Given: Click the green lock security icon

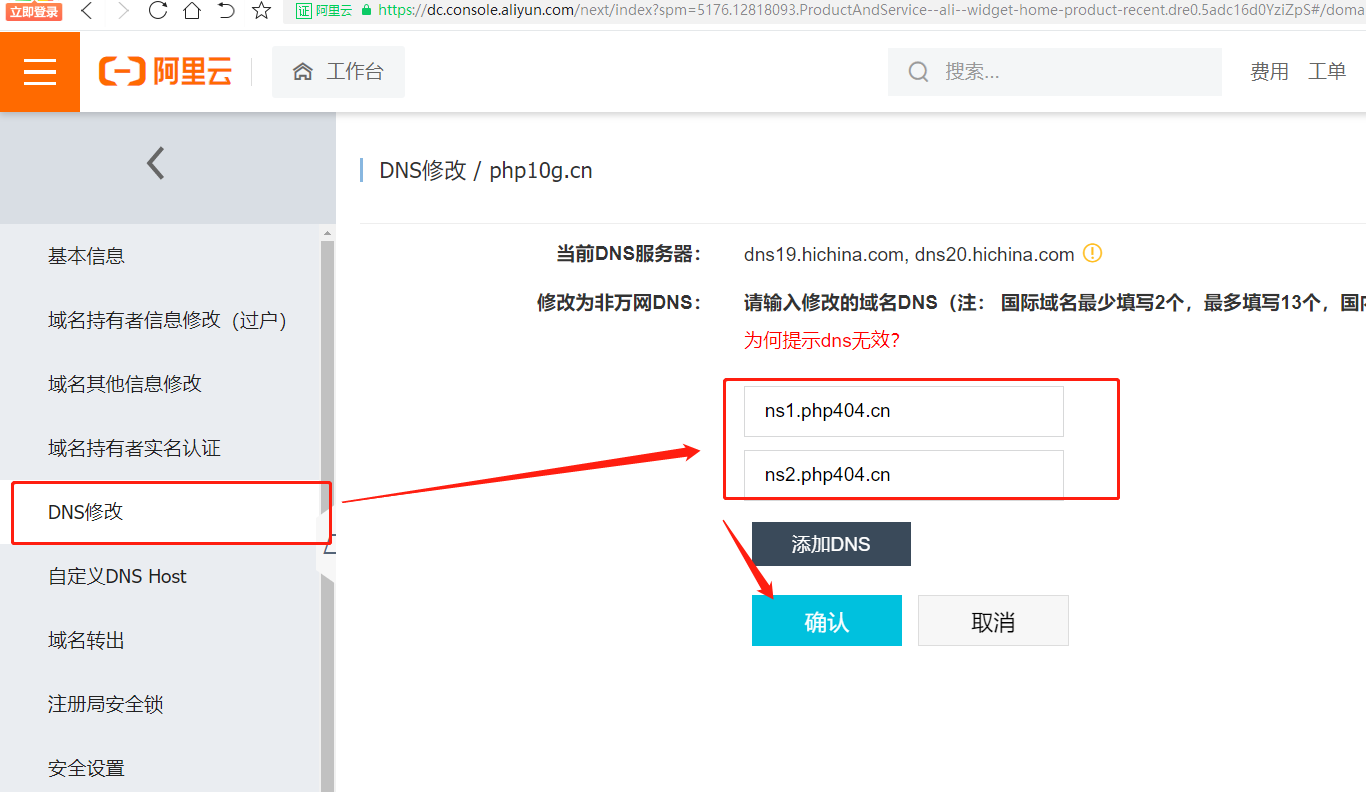Looking at the screenshot, I should (366, 10).
